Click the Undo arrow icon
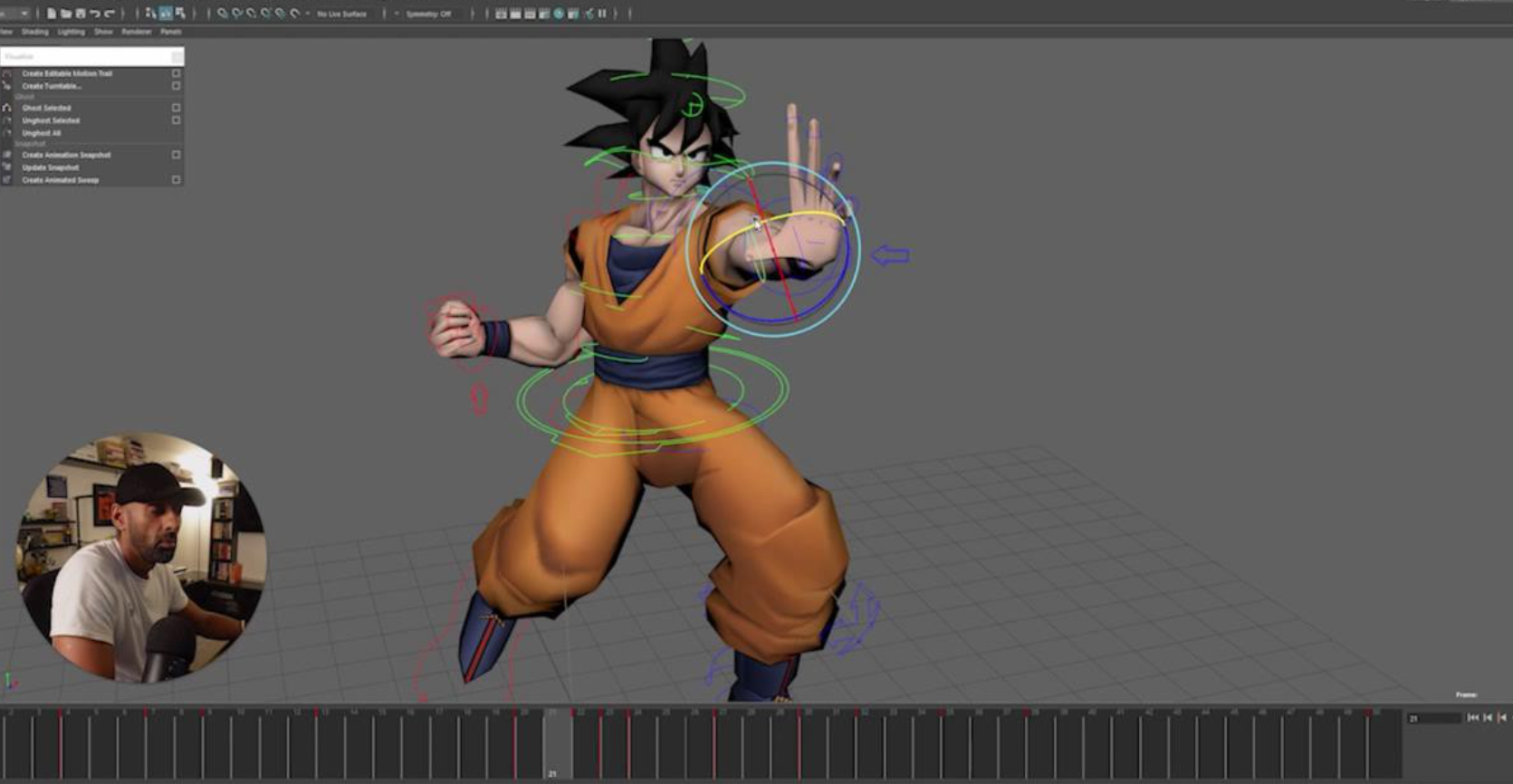 point(95,14)
